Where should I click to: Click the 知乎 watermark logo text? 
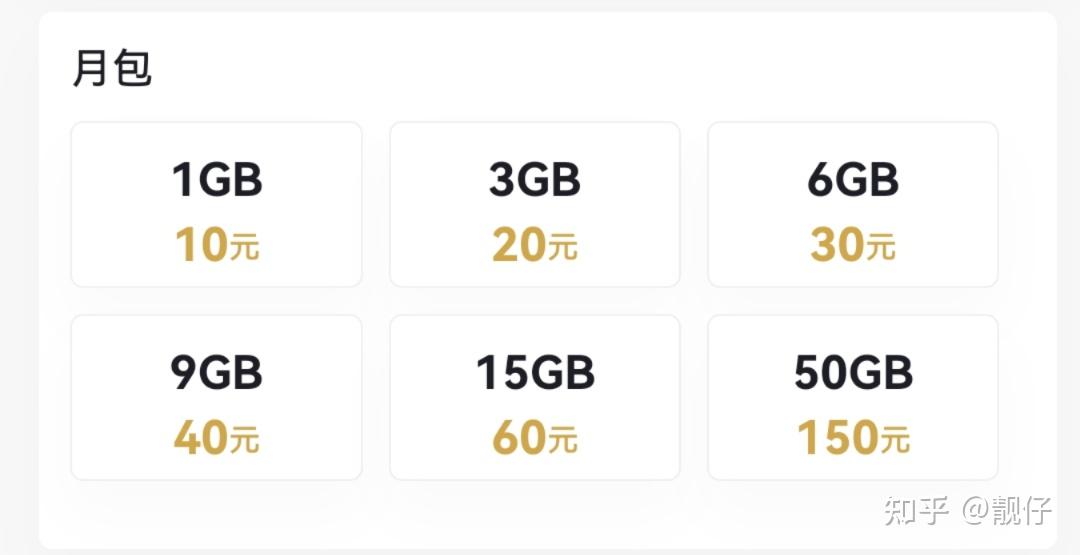point(916,510)
